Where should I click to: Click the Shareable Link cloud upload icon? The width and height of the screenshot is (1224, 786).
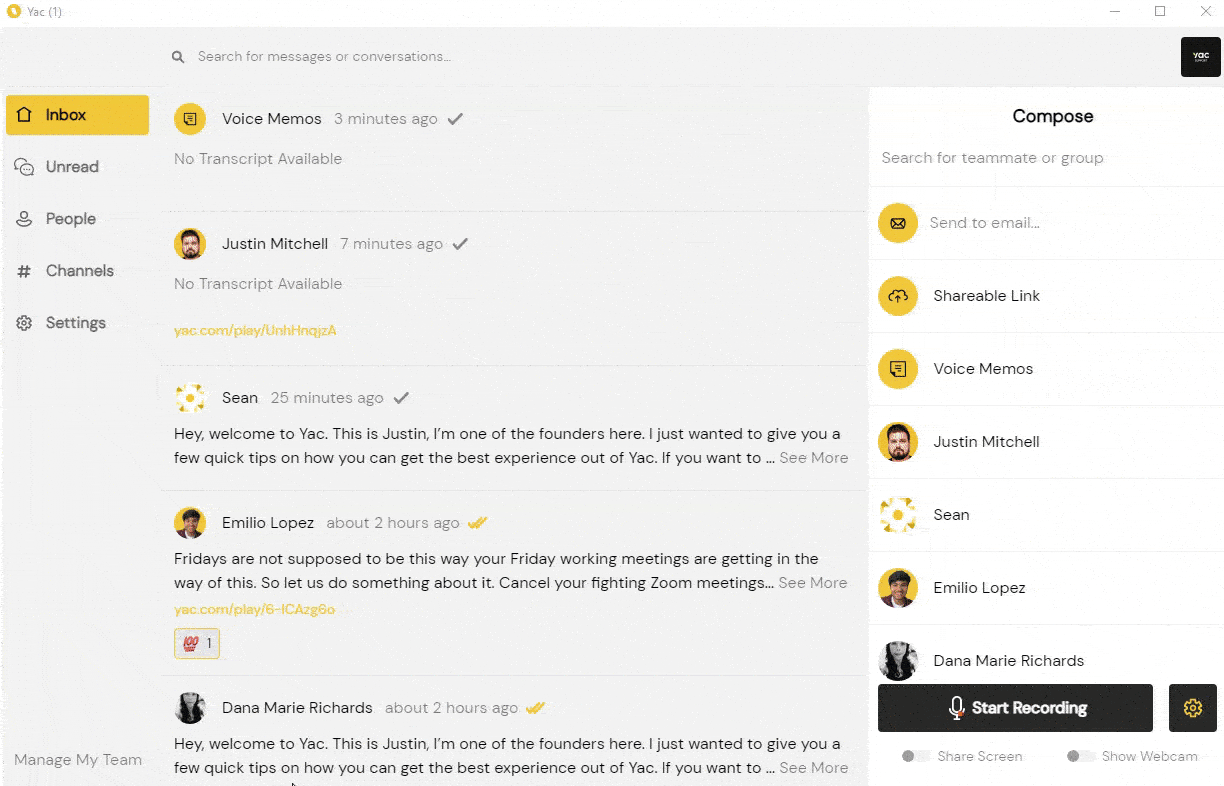[x=898, y=296]
